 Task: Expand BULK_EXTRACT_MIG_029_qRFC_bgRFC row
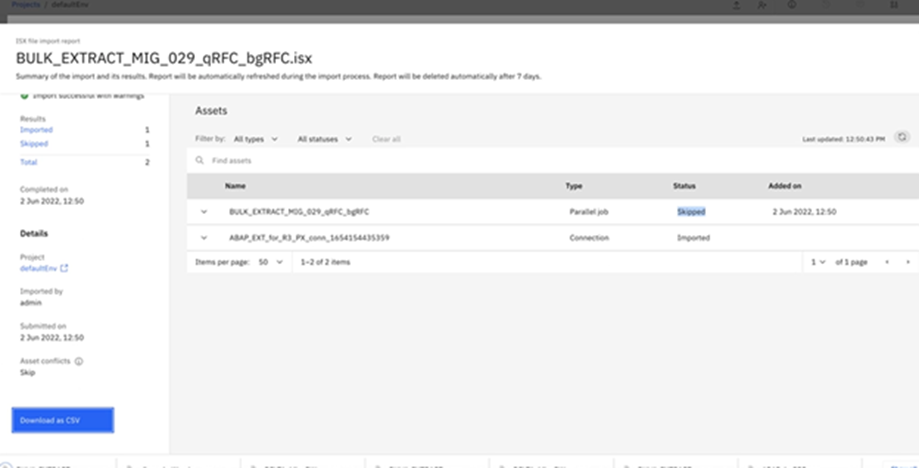click(x=204, y=212)
